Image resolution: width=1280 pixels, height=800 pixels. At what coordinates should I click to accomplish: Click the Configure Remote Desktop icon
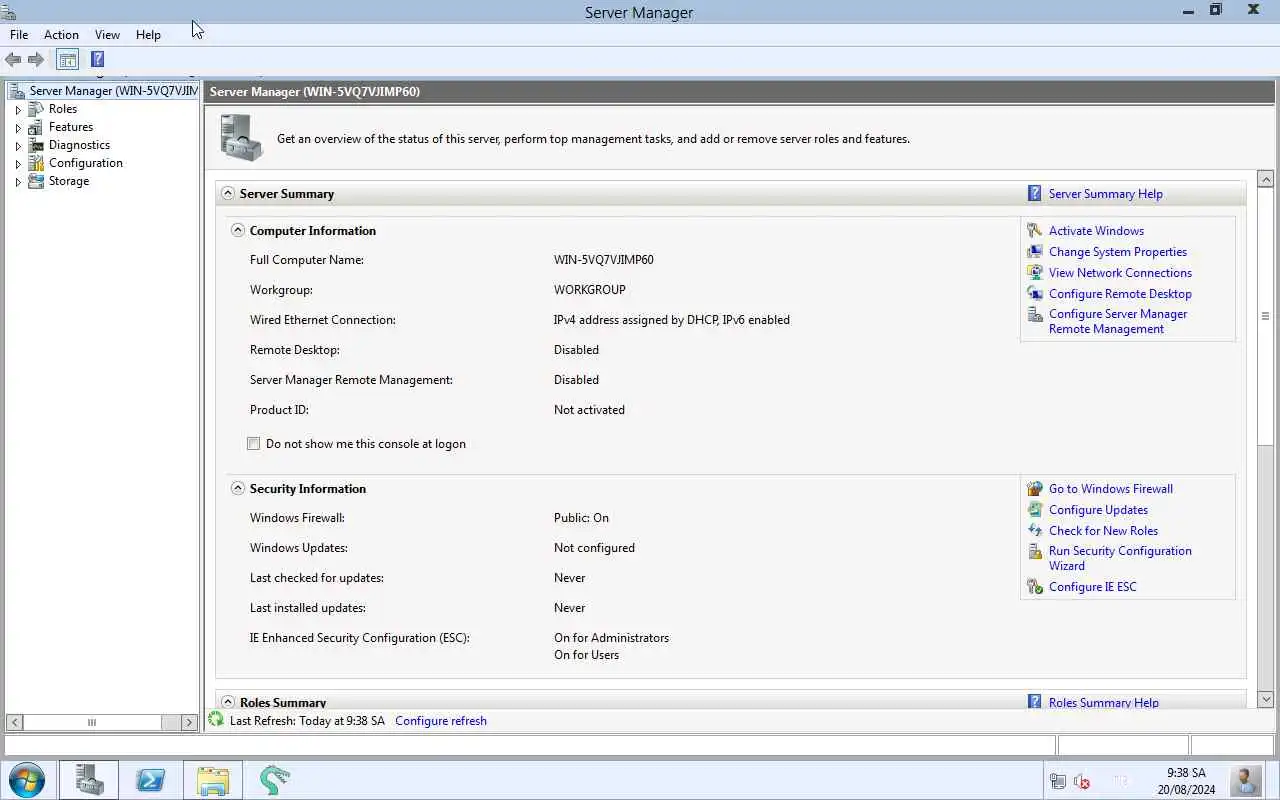(x=1035, y=294)
